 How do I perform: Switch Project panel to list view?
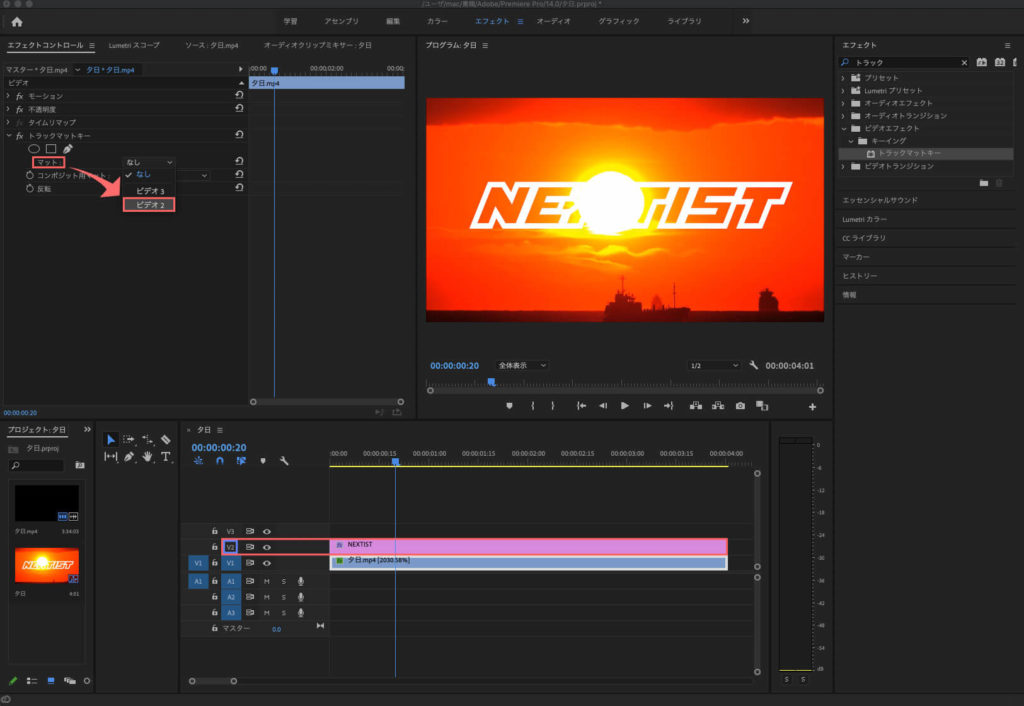(31, 681)
